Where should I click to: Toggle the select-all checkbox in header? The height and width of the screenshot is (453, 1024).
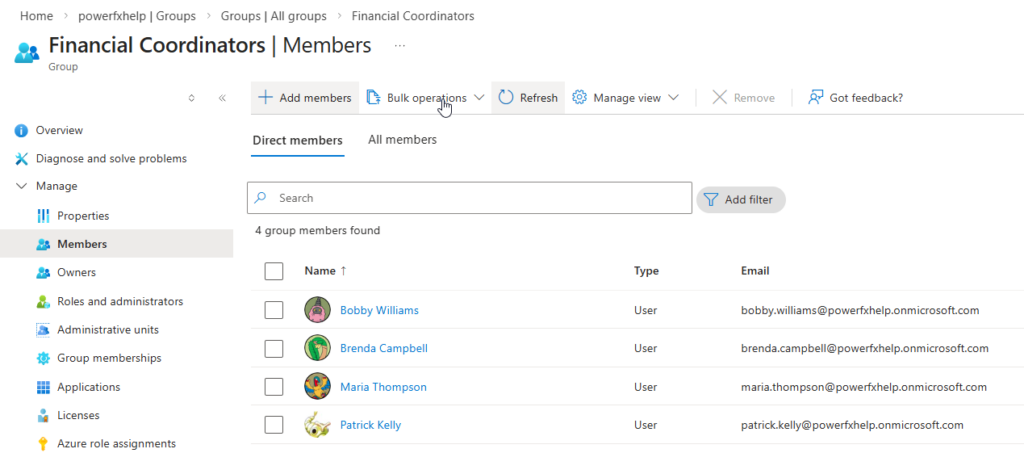[274, 271]
